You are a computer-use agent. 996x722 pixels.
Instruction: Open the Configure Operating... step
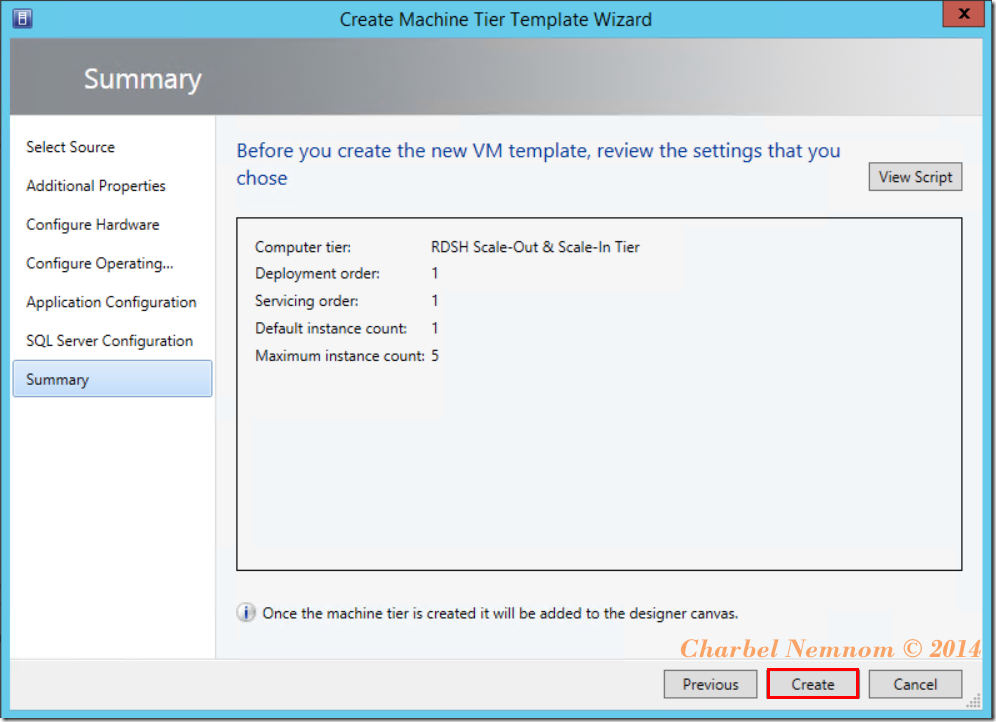pos(100,264)
